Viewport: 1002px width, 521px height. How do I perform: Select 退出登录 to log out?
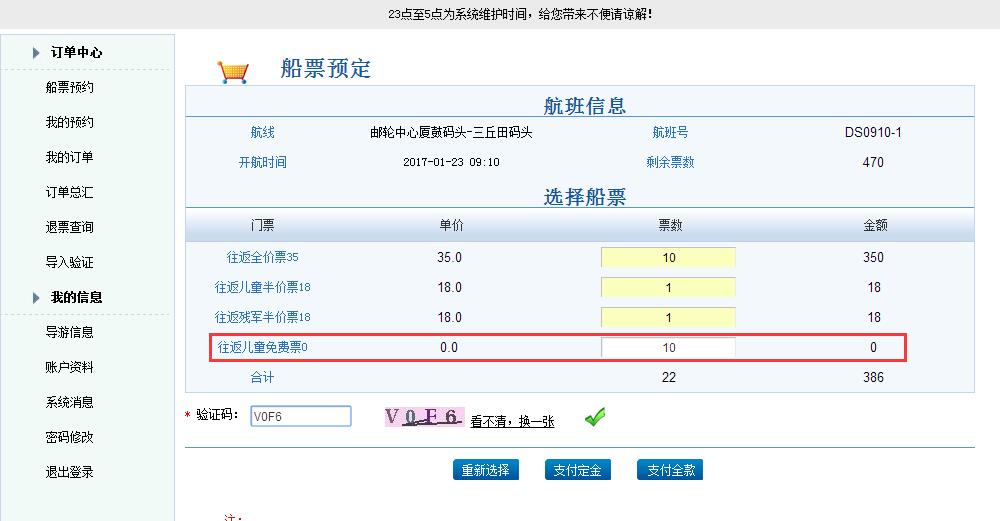click(x=70, y=472)
